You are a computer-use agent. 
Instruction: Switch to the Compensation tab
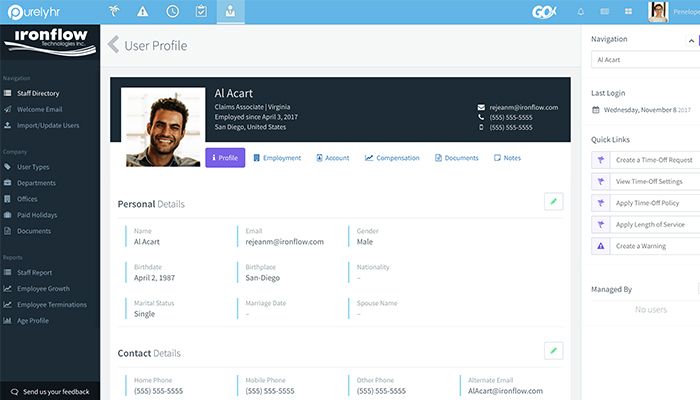(392, 158)
